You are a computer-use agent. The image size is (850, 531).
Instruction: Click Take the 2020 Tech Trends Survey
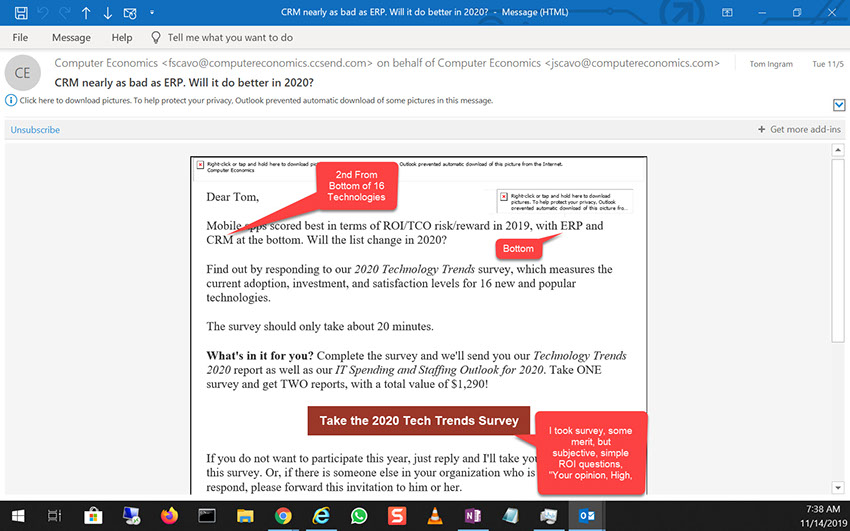(419, 421)
